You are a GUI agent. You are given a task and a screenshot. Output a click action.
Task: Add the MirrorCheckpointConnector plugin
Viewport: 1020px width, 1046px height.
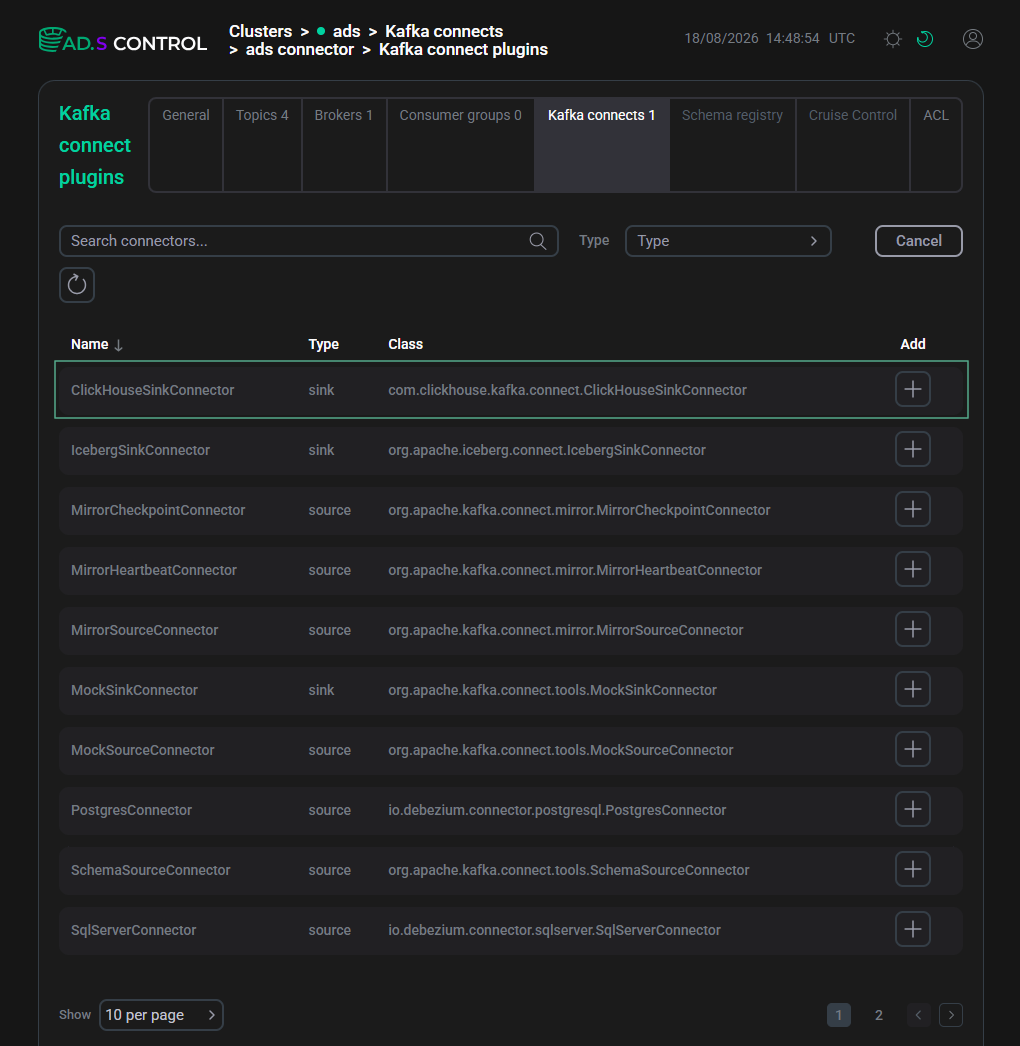coord(913,510)
